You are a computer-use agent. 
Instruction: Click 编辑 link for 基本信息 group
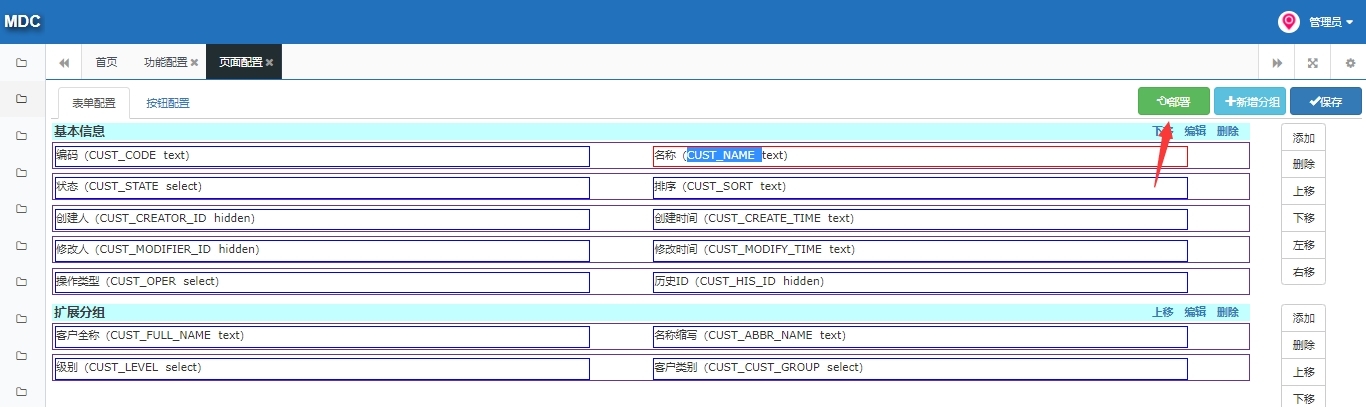1195,131
